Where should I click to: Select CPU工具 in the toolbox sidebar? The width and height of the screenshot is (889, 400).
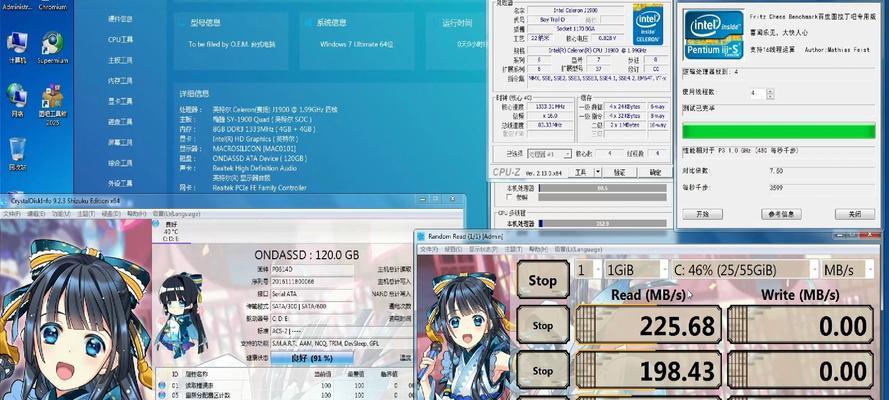120,40
